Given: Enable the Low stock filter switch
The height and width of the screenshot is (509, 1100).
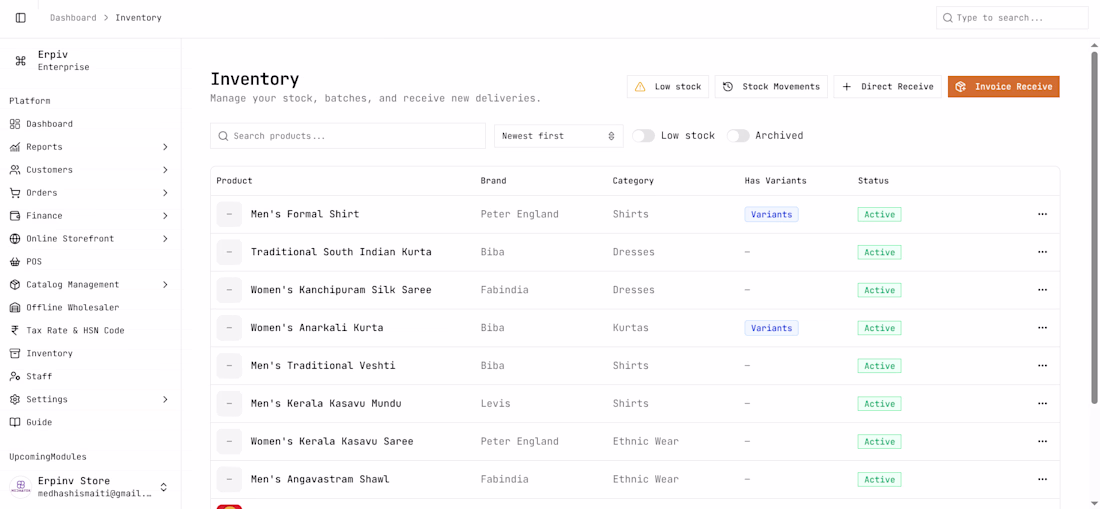Looking at the screenshot, I should (643, 136).
